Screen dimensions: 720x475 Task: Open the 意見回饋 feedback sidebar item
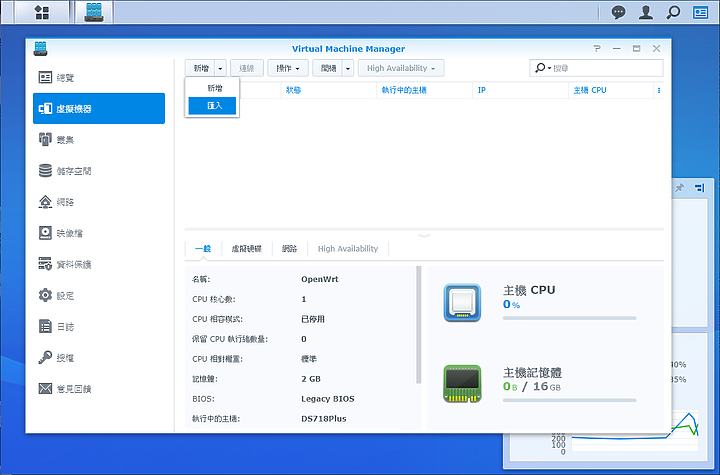coord(99,389)
